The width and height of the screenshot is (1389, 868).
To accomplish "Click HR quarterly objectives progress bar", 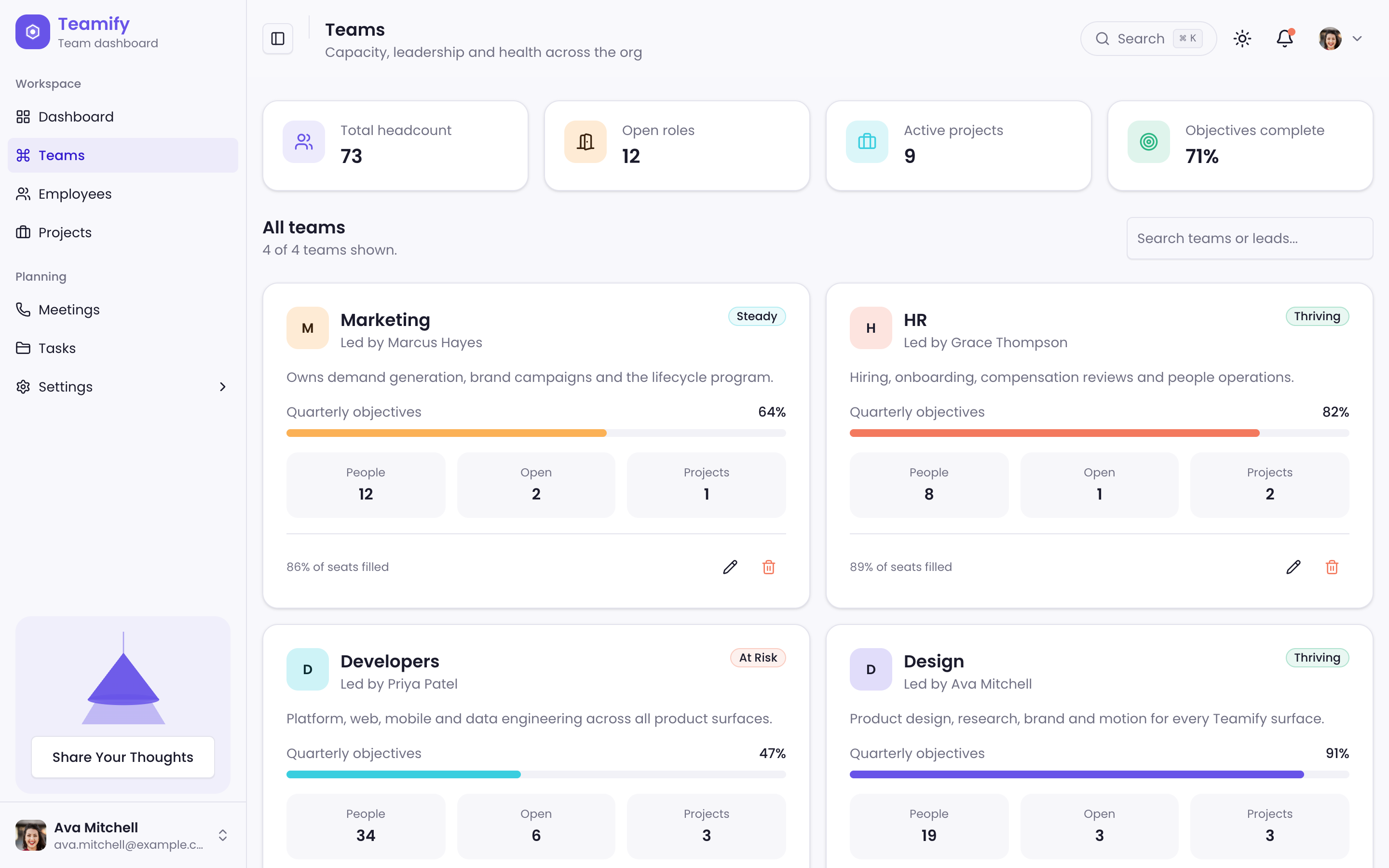I will click(x=1099, y=433).
